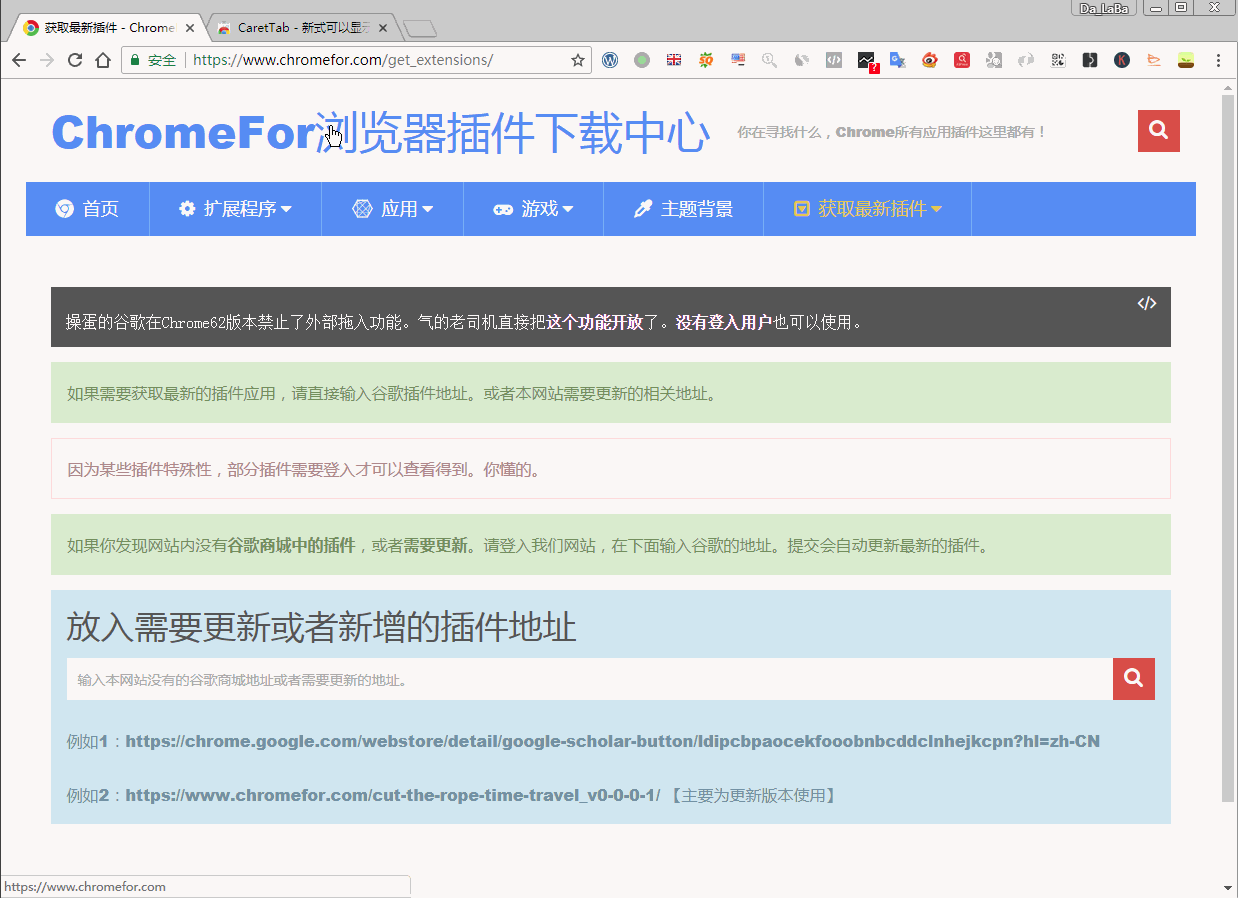The height and width of the screenshot is (898, 1238).
Task: Expand the 扩展程序 dropdown menu
Action: click(235, 209)
